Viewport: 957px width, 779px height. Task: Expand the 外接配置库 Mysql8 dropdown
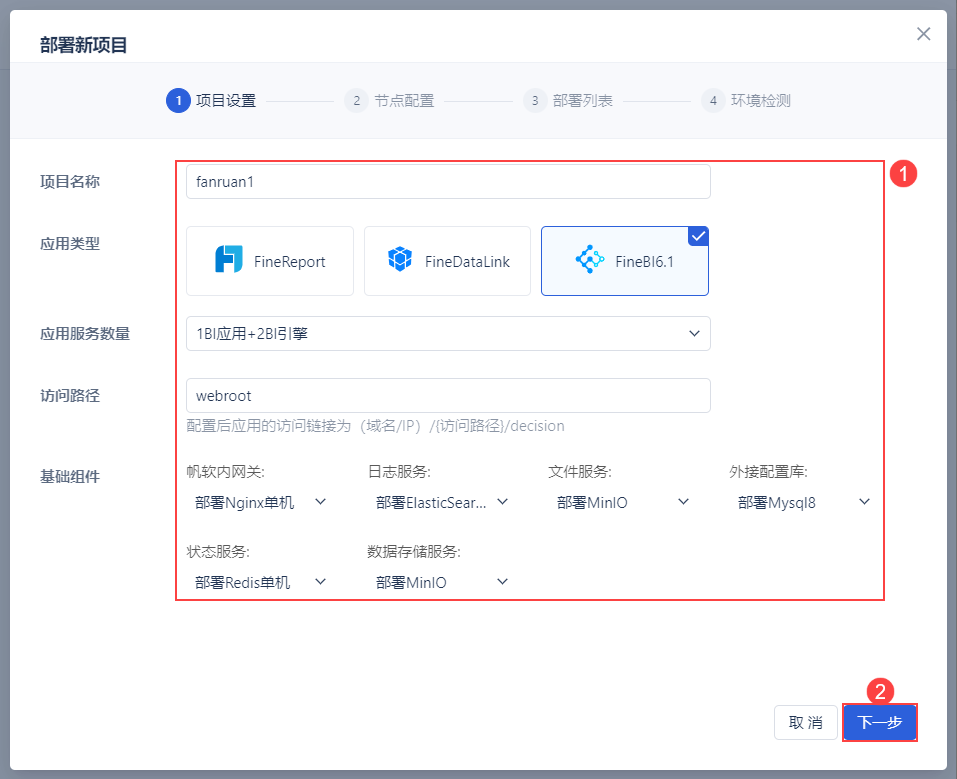click(803, 502)
